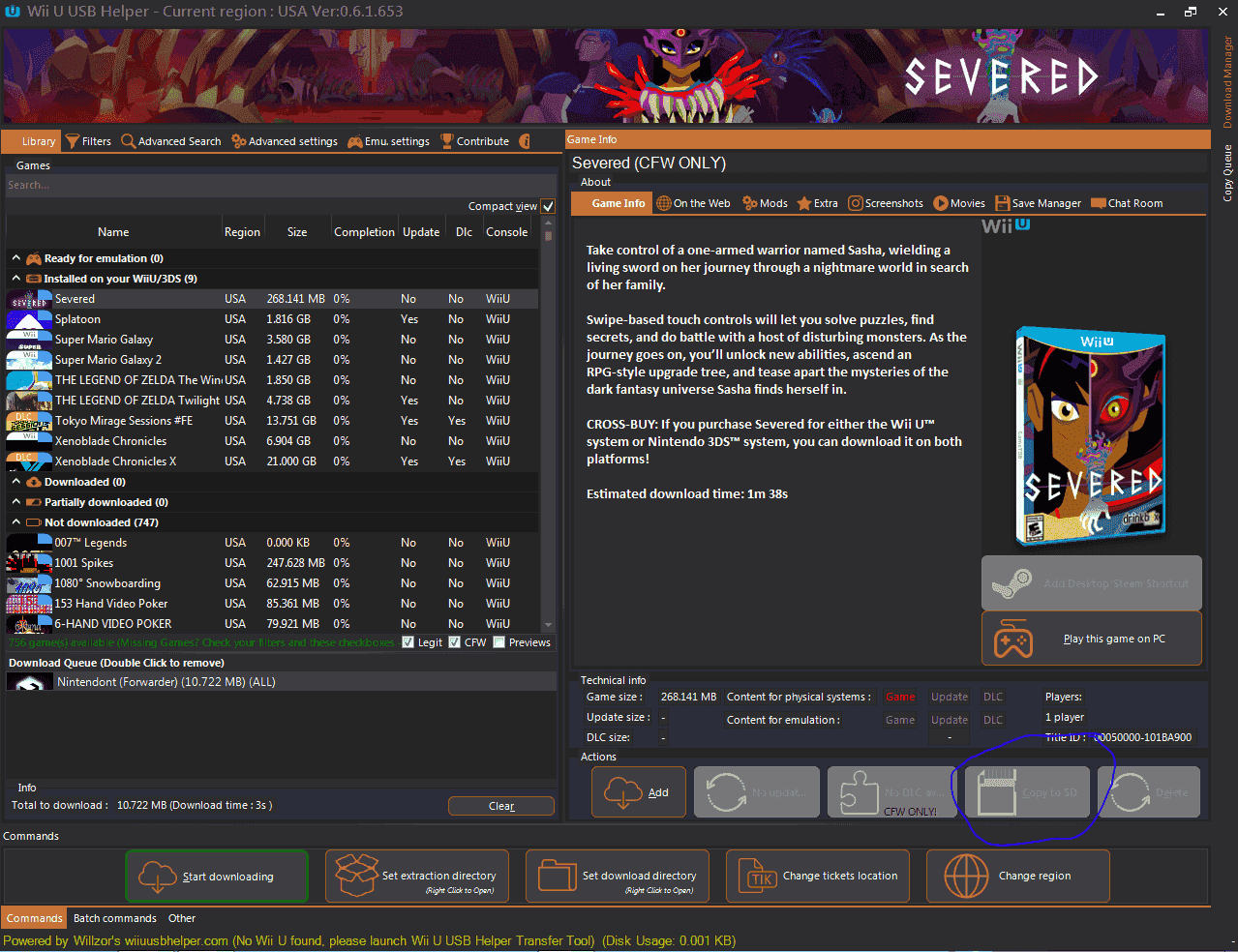Sort by the Size column header
Screen dimensions: 1238x952
click(x=297, y=232)
